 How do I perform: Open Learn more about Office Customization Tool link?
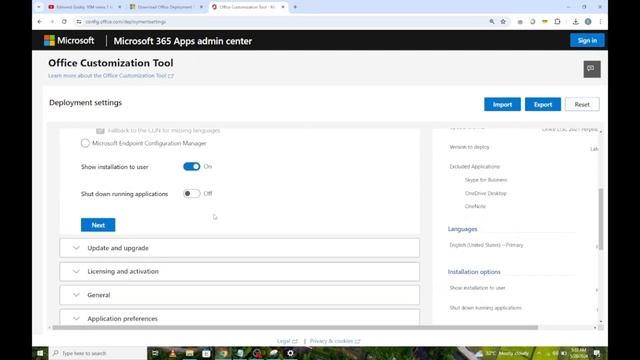tap(111, 76)
